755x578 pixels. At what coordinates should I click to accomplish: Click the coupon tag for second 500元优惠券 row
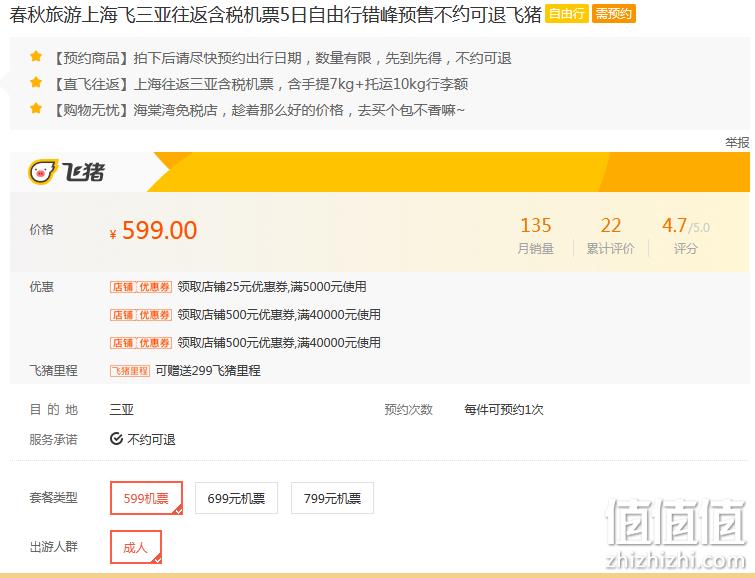click(x=141, y=343)
